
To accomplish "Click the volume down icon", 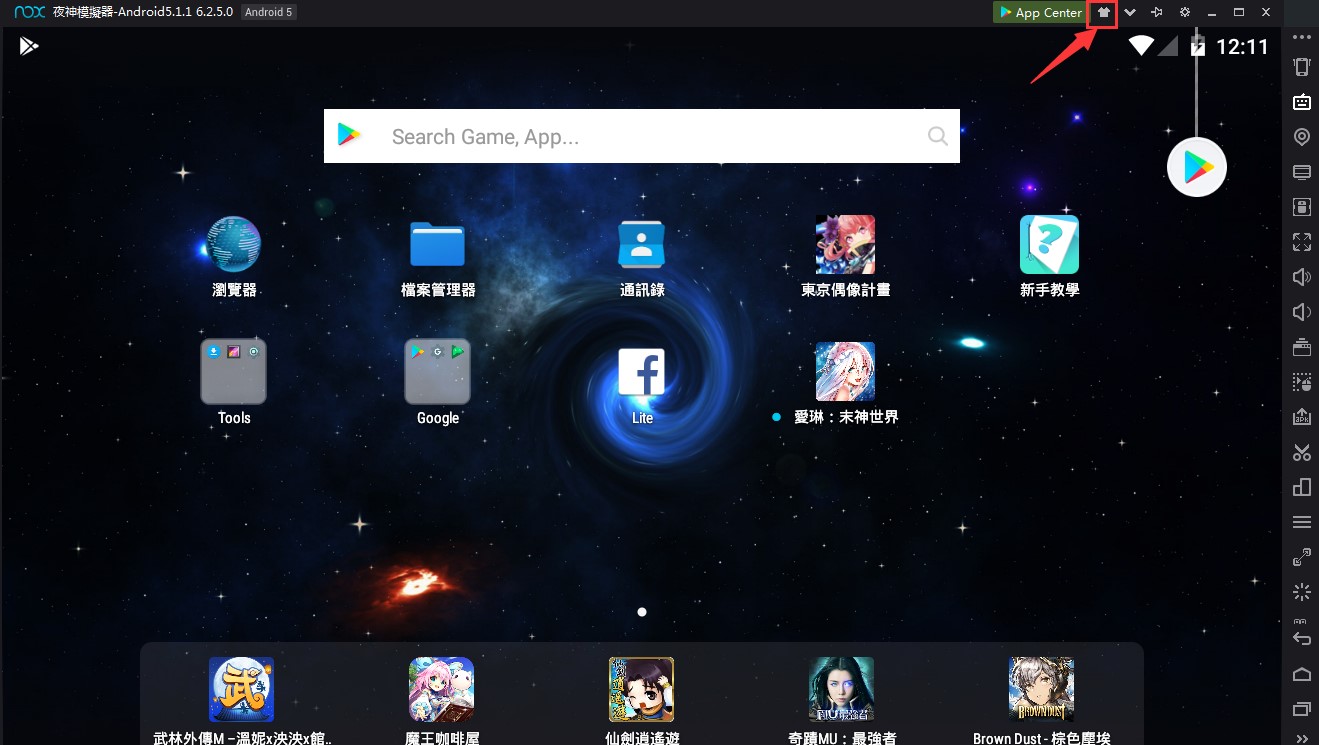I will point(1302,312).
